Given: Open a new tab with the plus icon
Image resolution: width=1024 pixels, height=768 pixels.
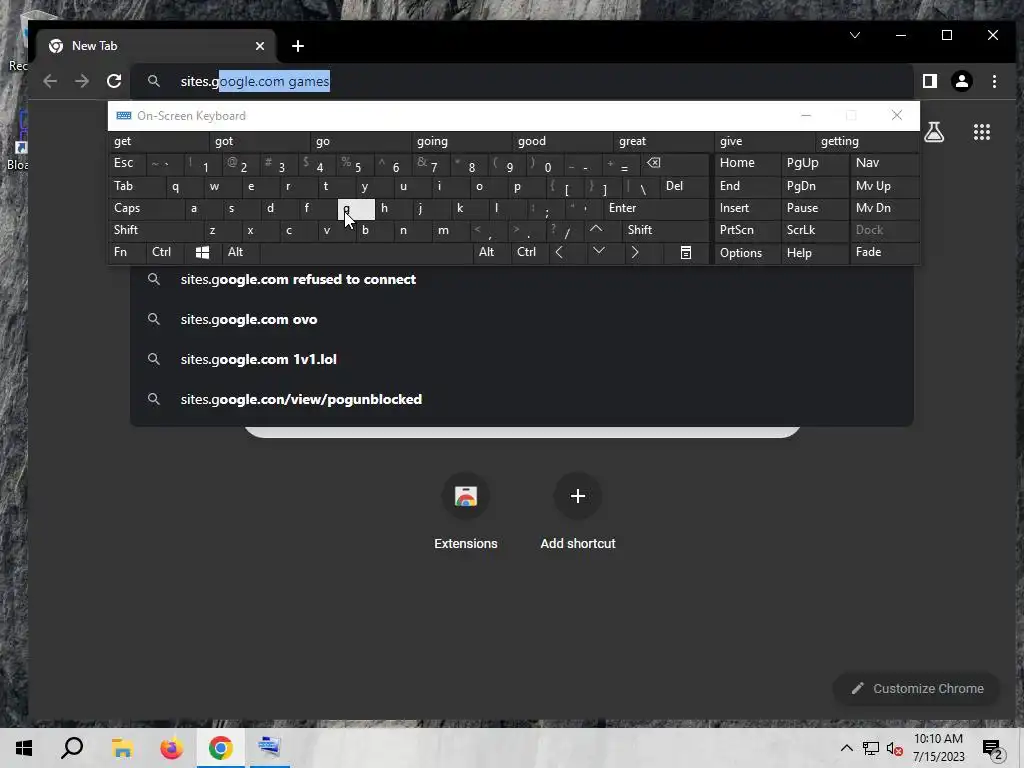Looking at the screenshot, I should (298, 46).
